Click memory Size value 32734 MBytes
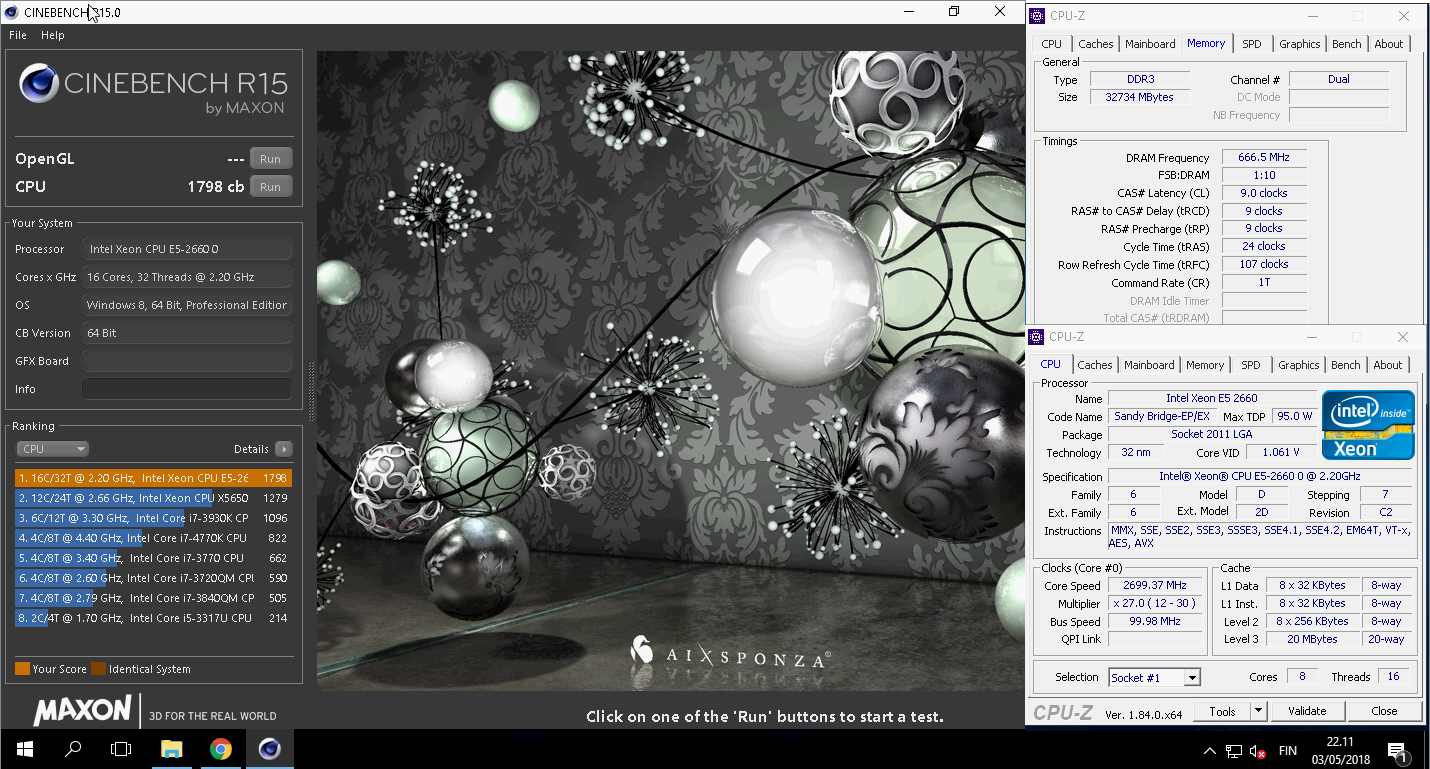This screenshot has width=1430, height=769. (x=1139, y=97)
